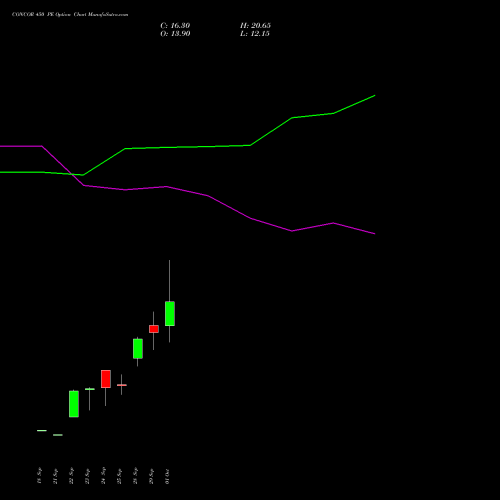Click the right end of the green indicator line
This screenshot has width=500, height=500.
click(375, 96)
